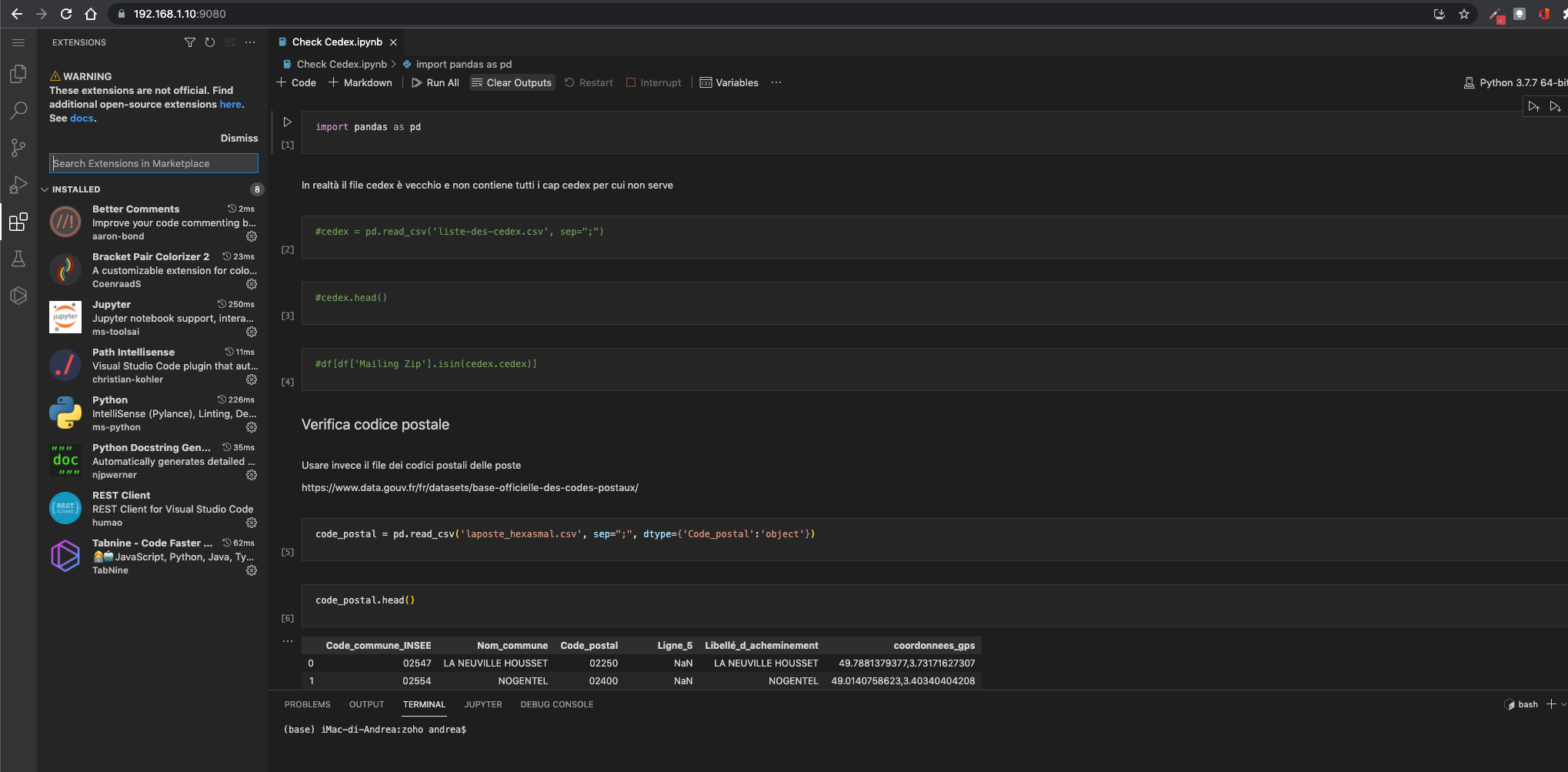Open Python extension manage gear
This screenshot has height=772, width=1568.
coord(252,427)
